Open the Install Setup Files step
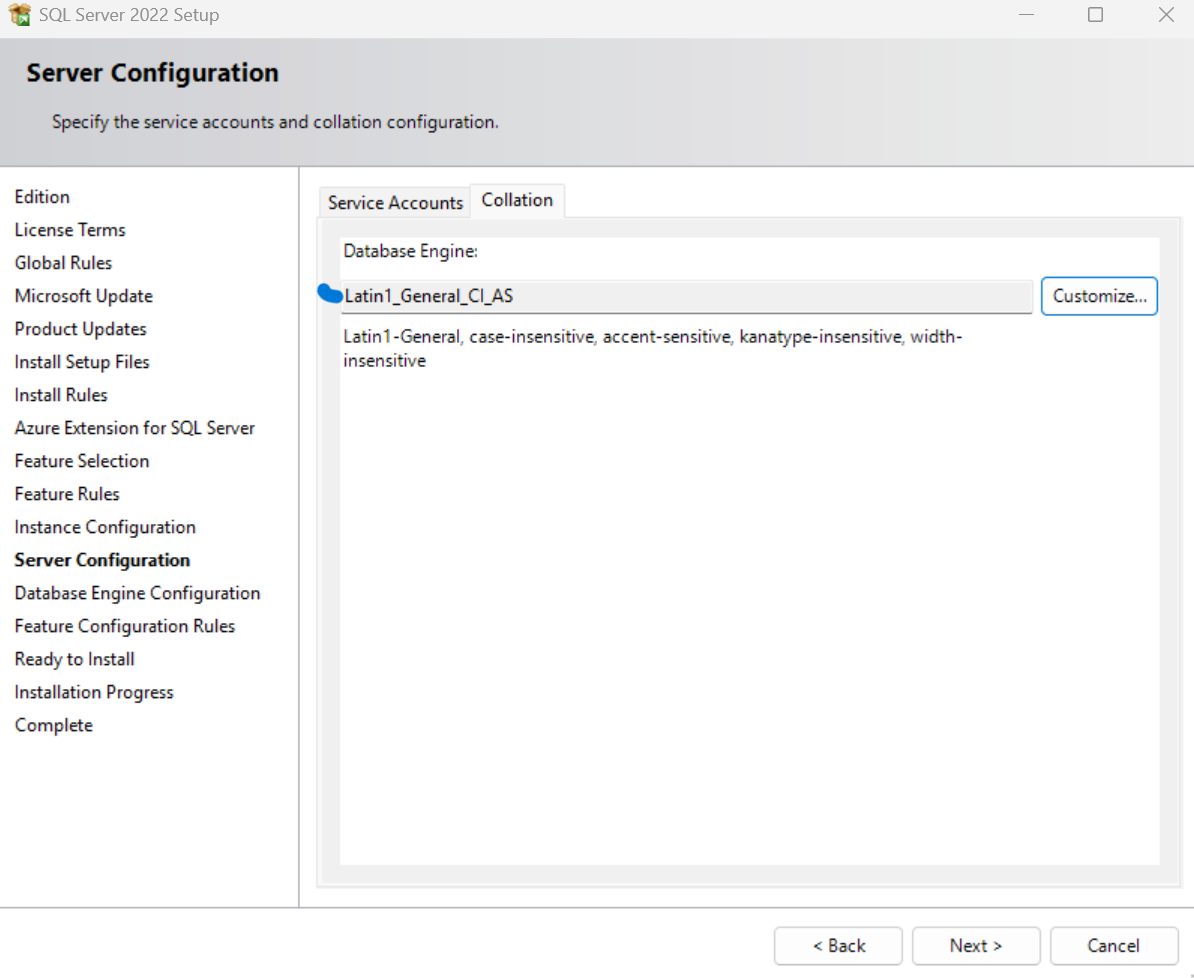The height and width of the screenshot is (978, 1194). coord(81,361)
